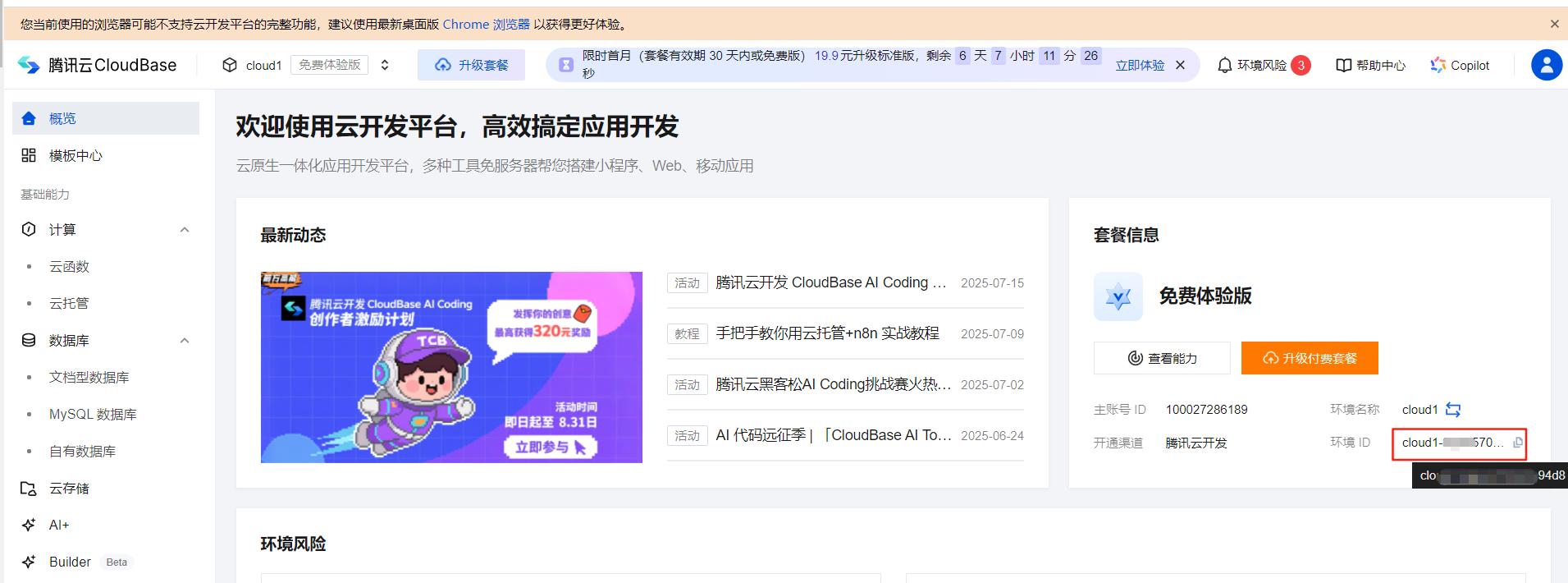Open the cloud1 environment cube icon

230,65
